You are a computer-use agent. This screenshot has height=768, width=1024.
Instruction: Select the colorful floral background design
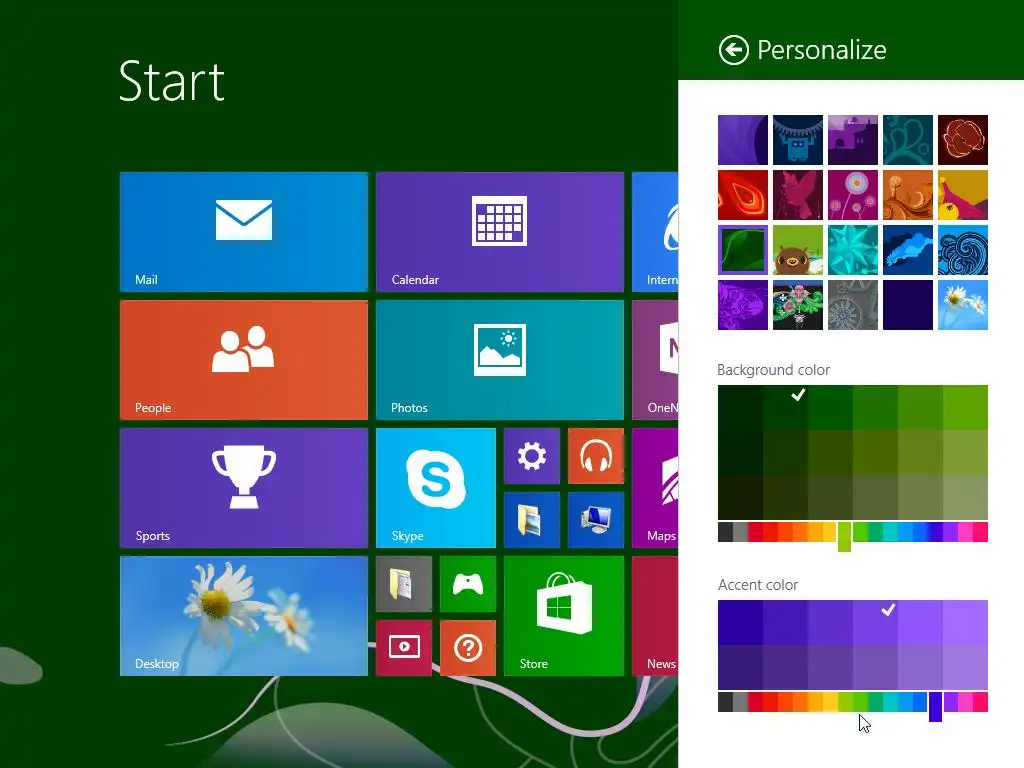(x=797, y=305)
